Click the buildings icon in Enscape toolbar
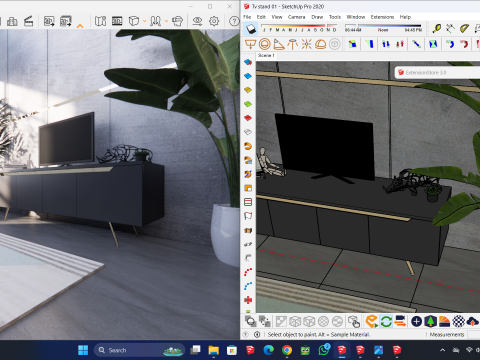The image size is (480, 360). point(12,21)
